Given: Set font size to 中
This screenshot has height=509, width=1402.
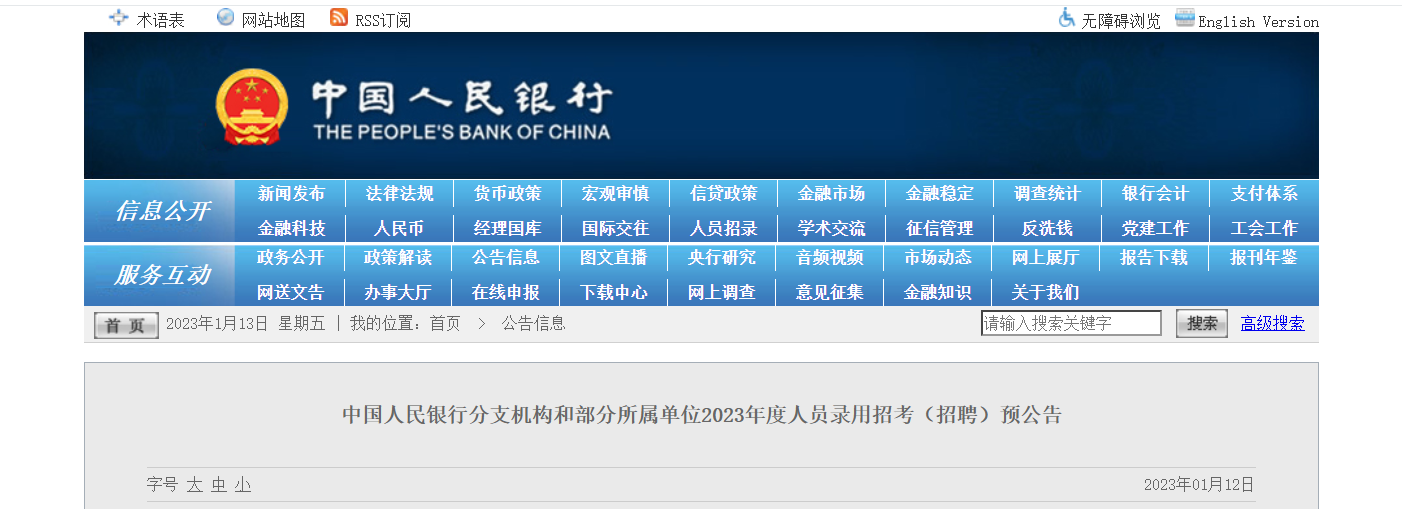Looking at the screenshot, I should click(x=219, y=485).
